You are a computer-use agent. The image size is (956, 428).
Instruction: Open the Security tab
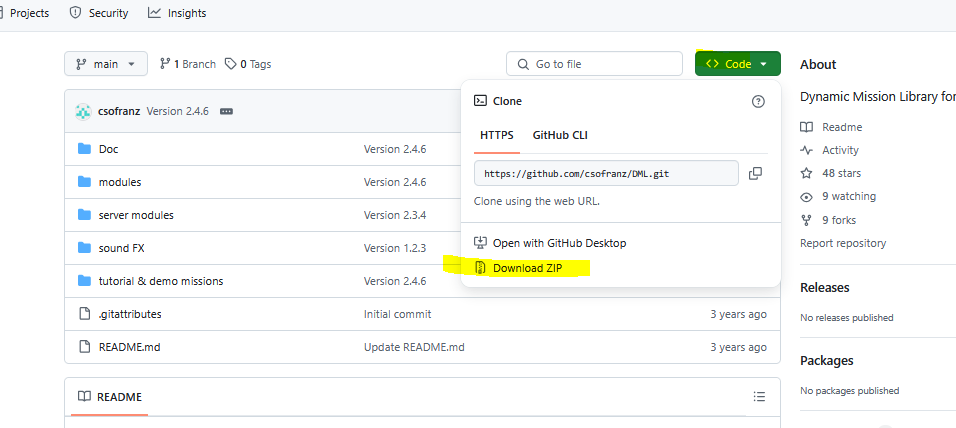[99, 13]
